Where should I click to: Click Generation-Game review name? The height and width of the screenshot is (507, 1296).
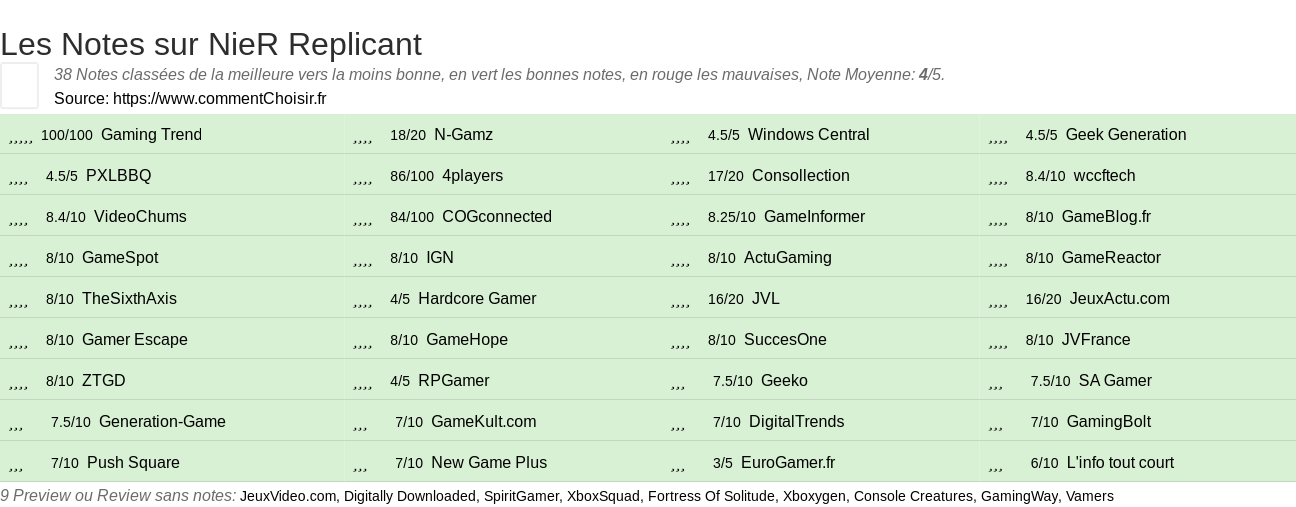click(x=162, y=422)
